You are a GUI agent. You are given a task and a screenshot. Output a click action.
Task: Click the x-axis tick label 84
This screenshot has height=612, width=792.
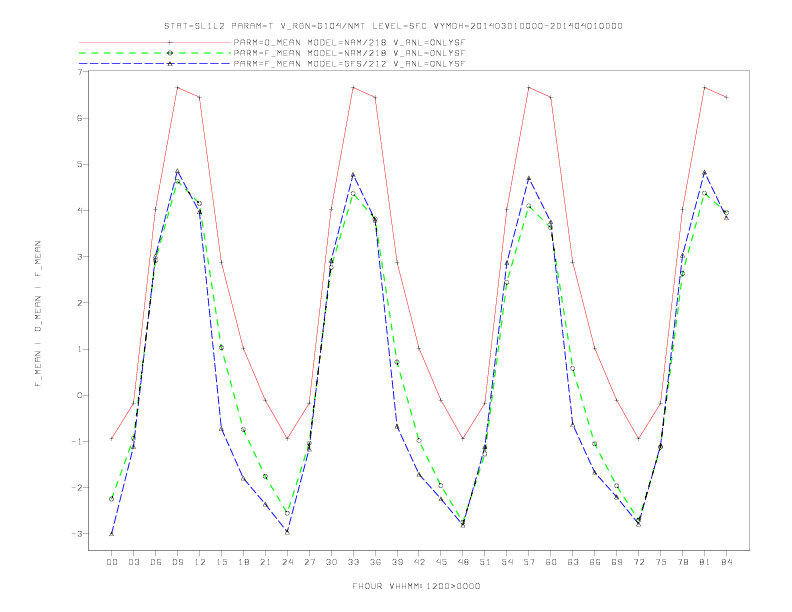pos(727,562)
